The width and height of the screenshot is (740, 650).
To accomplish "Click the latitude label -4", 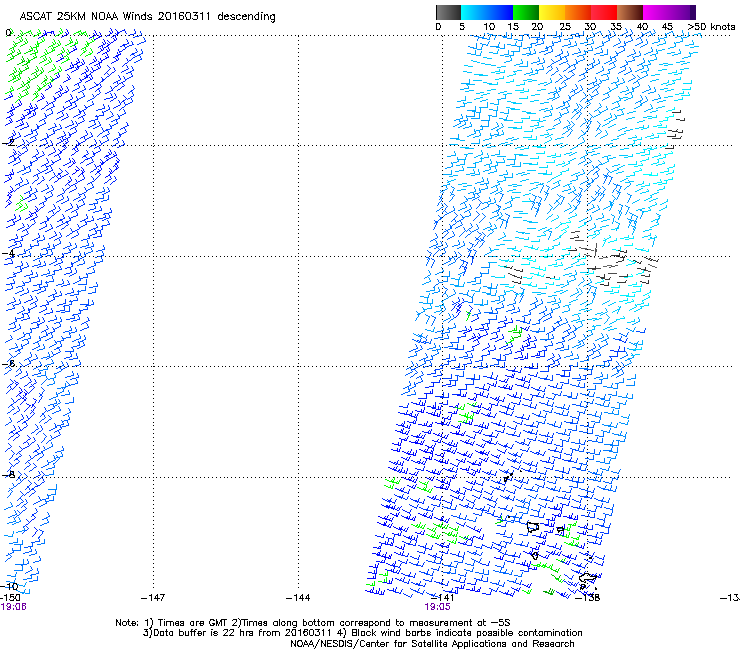I will (x=8, y=253).
